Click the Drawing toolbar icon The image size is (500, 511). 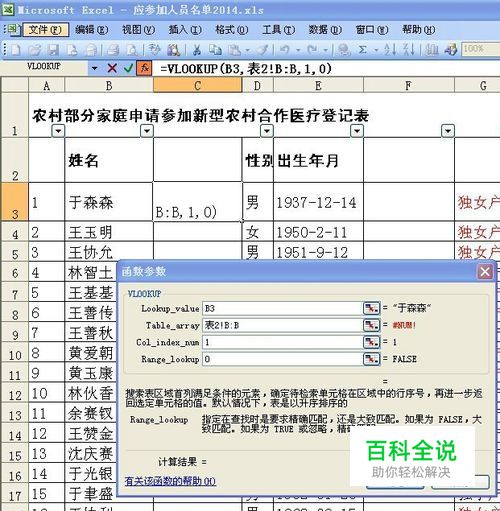coord(451,50)
